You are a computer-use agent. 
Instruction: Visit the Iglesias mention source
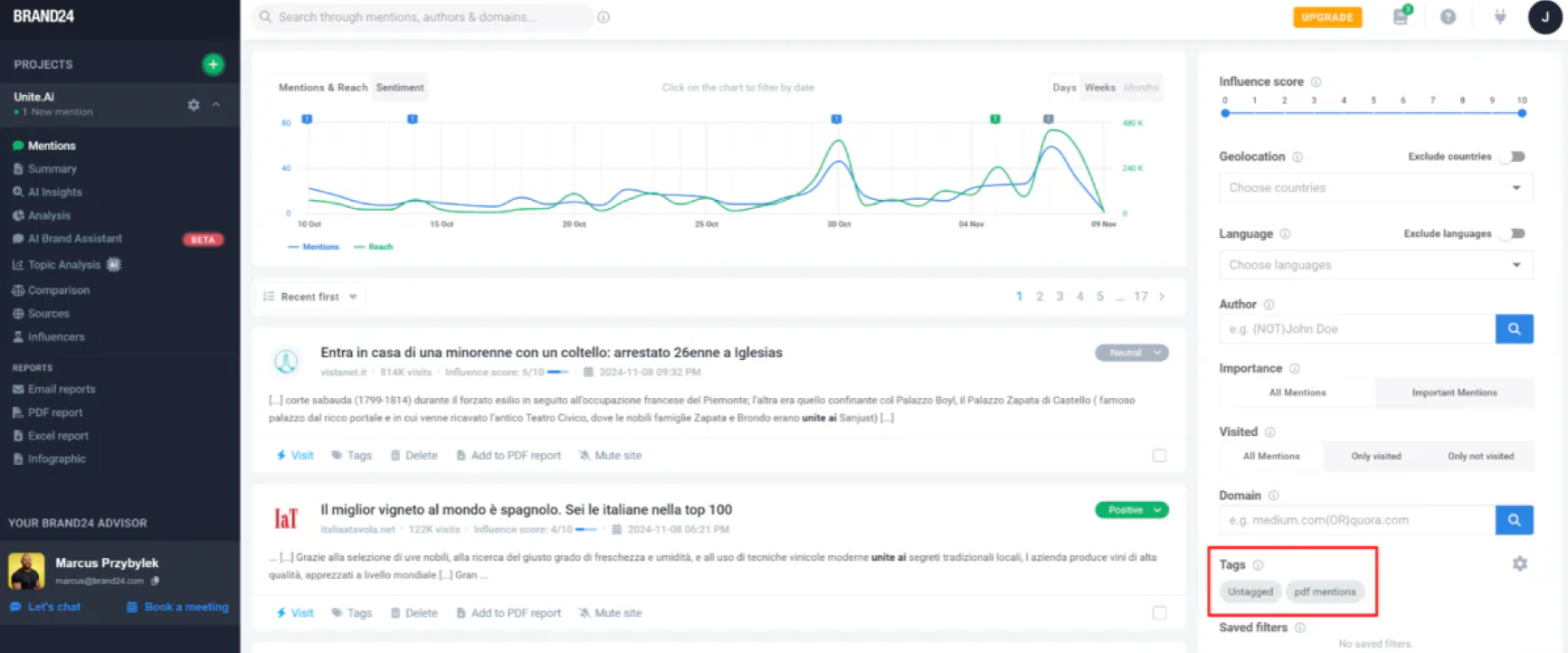(295, 456)
